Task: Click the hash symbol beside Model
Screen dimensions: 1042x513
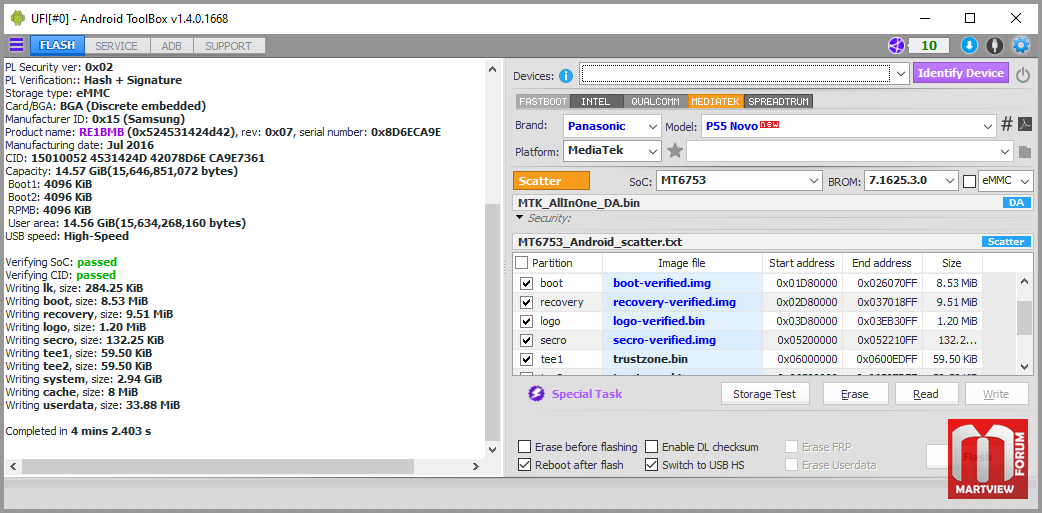Action: pos(1007,124)
